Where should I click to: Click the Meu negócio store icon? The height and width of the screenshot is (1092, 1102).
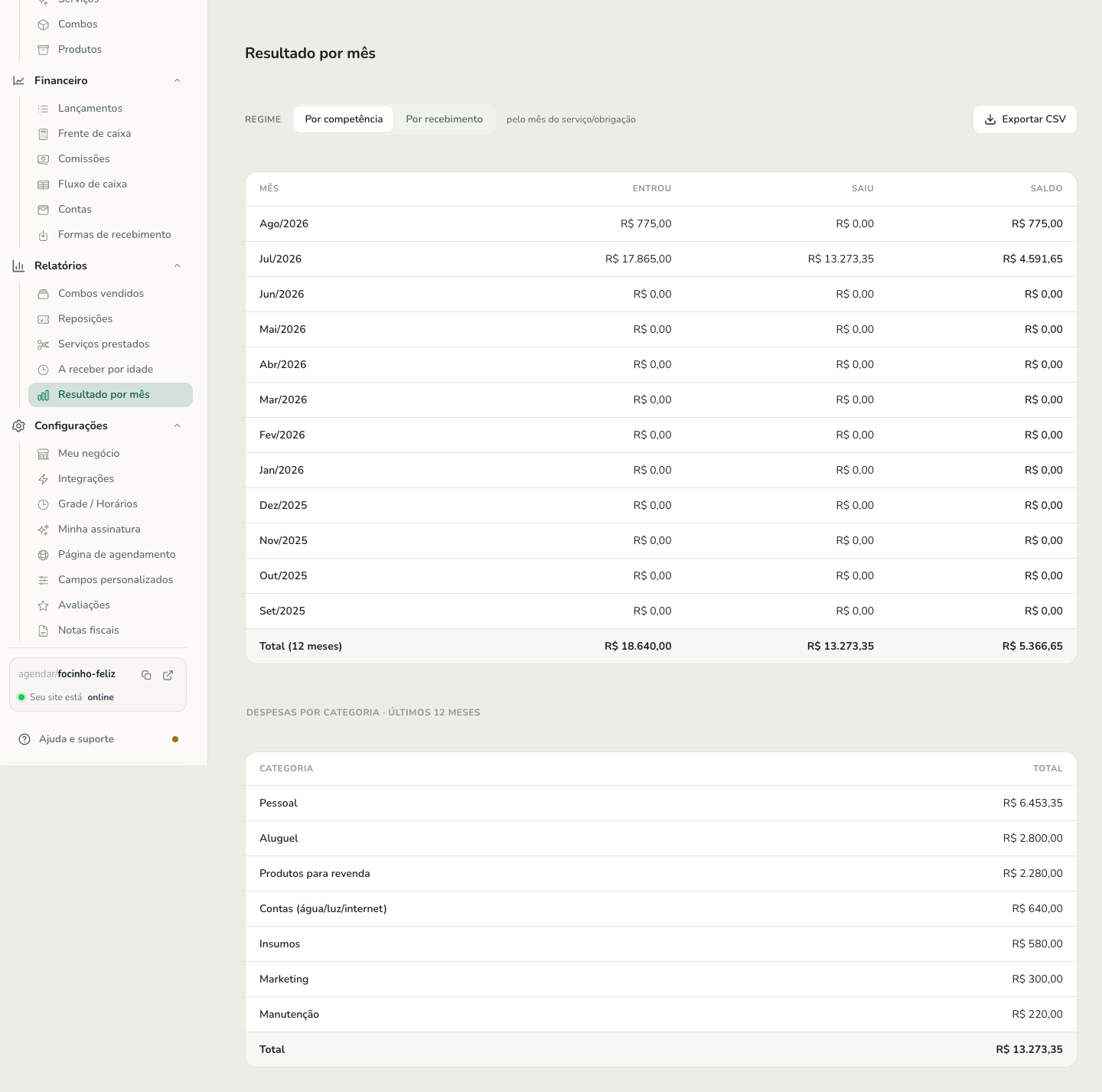(44, 454)
